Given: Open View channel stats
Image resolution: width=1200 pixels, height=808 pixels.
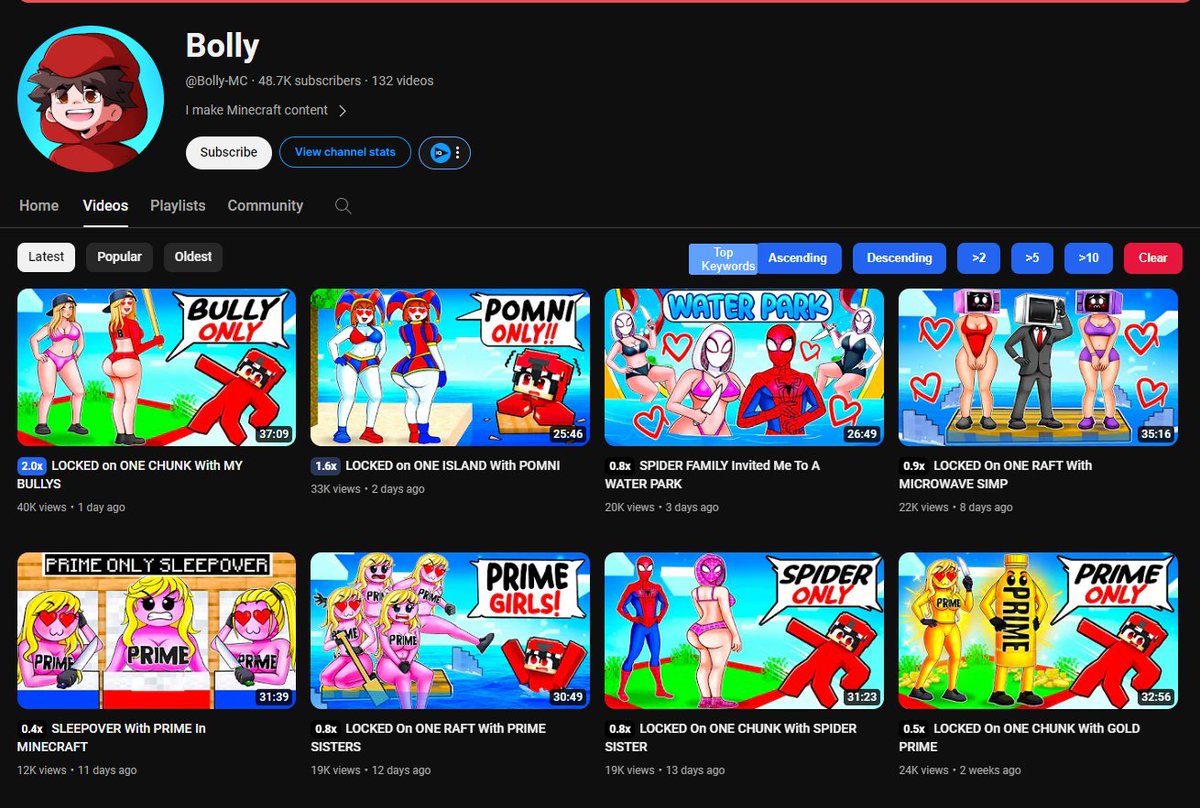Looking at the screenshot, I should [x=345, y=153].
